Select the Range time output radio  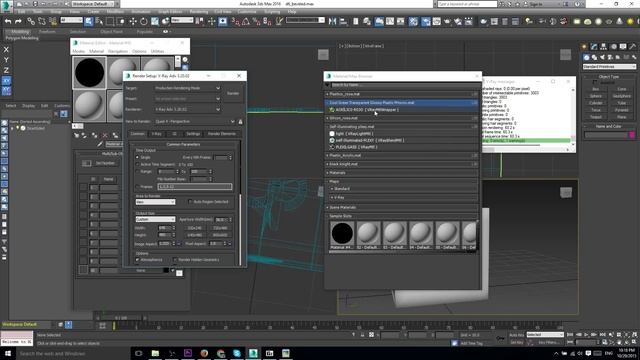click(138, 171)
